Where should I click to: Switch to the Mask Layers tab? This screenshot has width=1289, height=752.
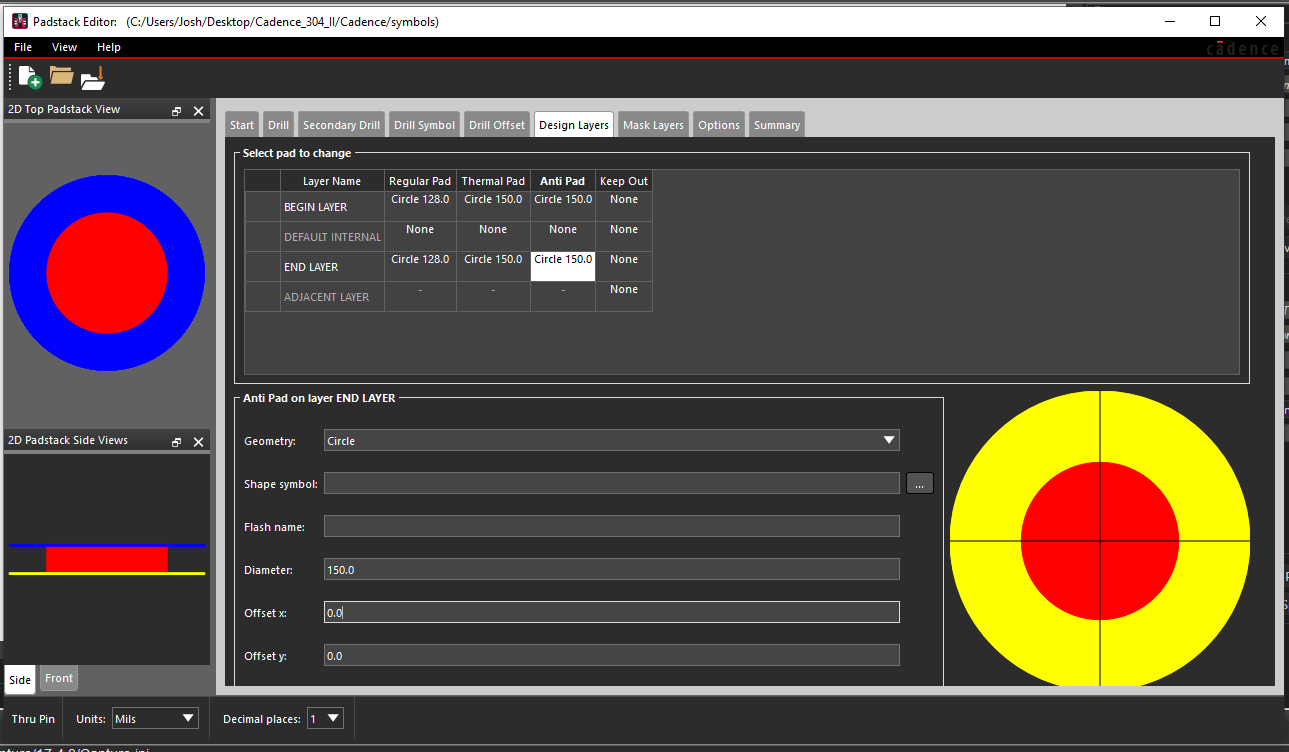click(653, 124)
